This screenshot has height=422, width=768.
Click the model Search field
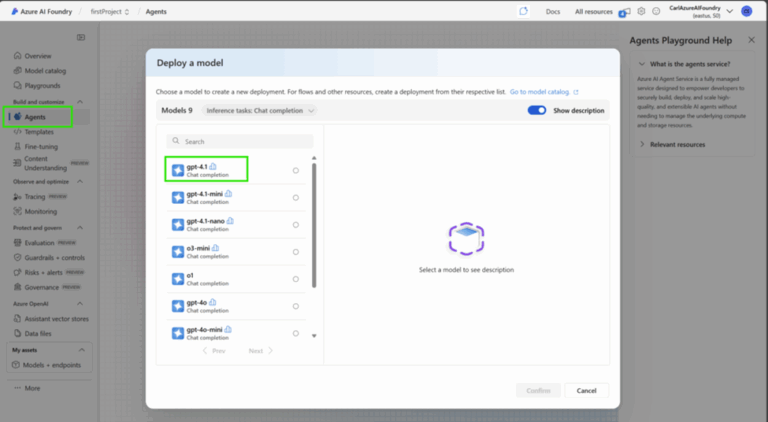tap(240, 141)
